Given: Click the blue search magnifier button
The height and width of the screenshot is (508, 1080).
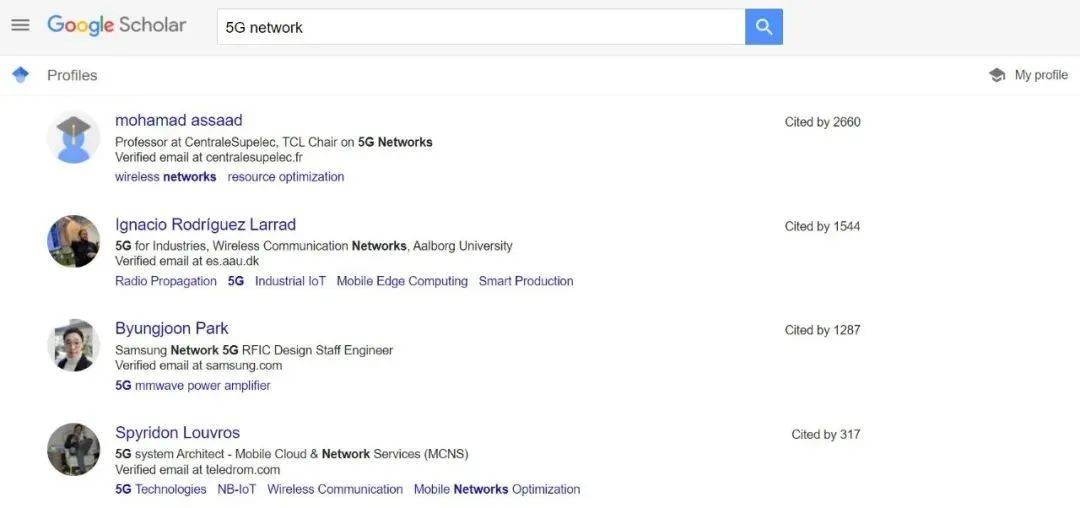Looking at the screenshot, I should click(x=764, y=27).
